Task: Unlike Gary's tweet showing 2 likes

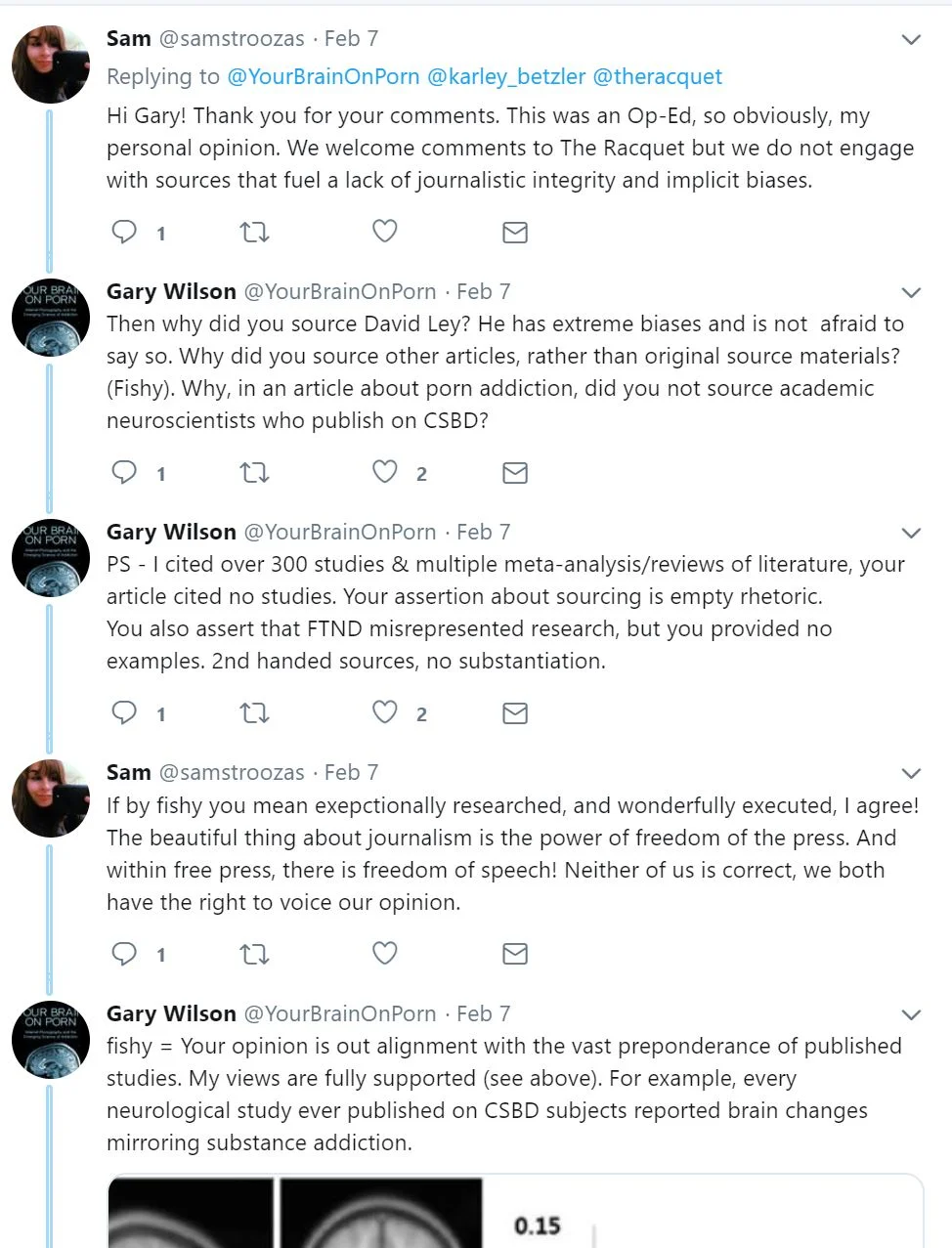Action: tap(385, 472)
